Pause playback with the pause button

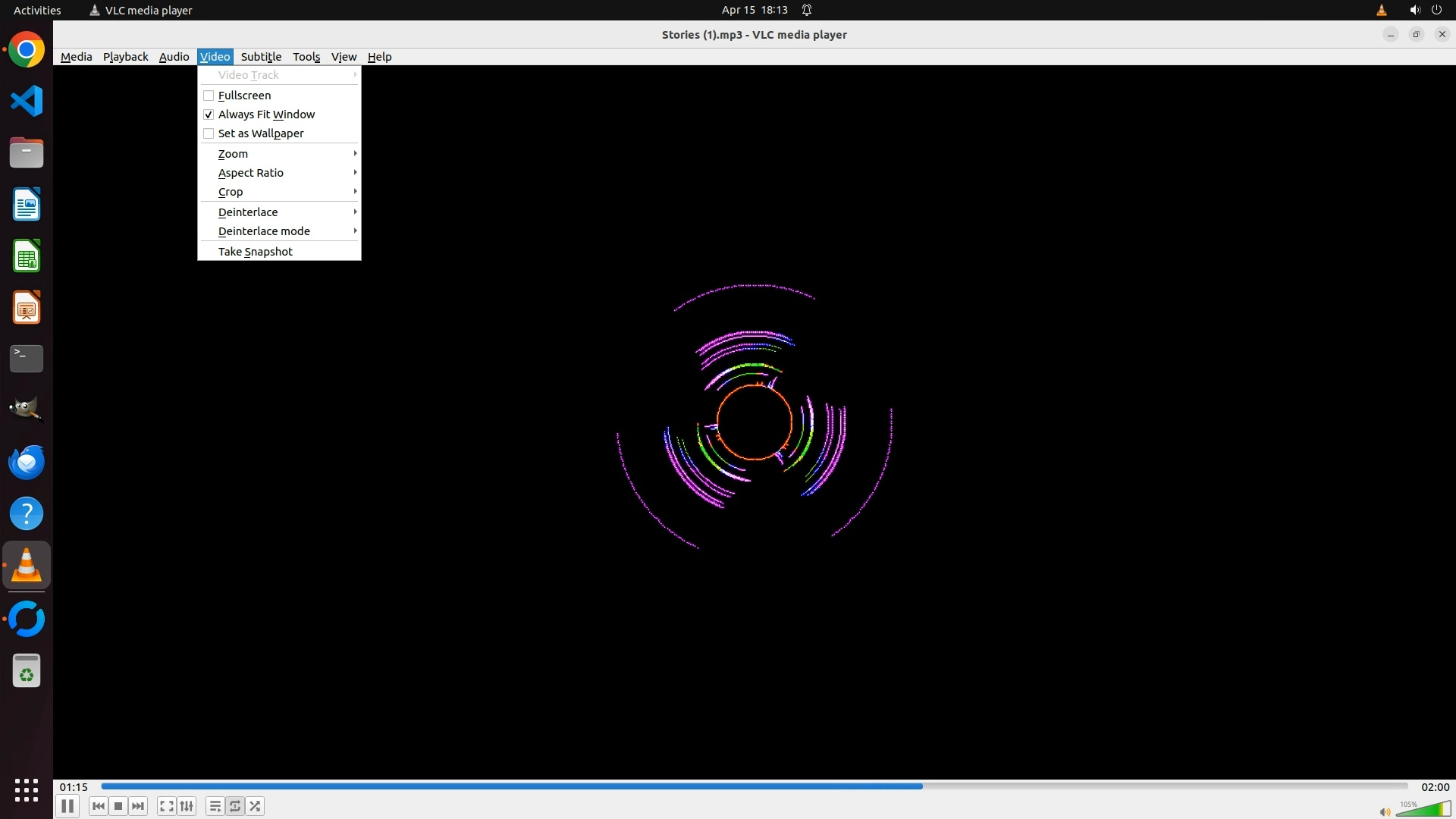pos(67,806)
